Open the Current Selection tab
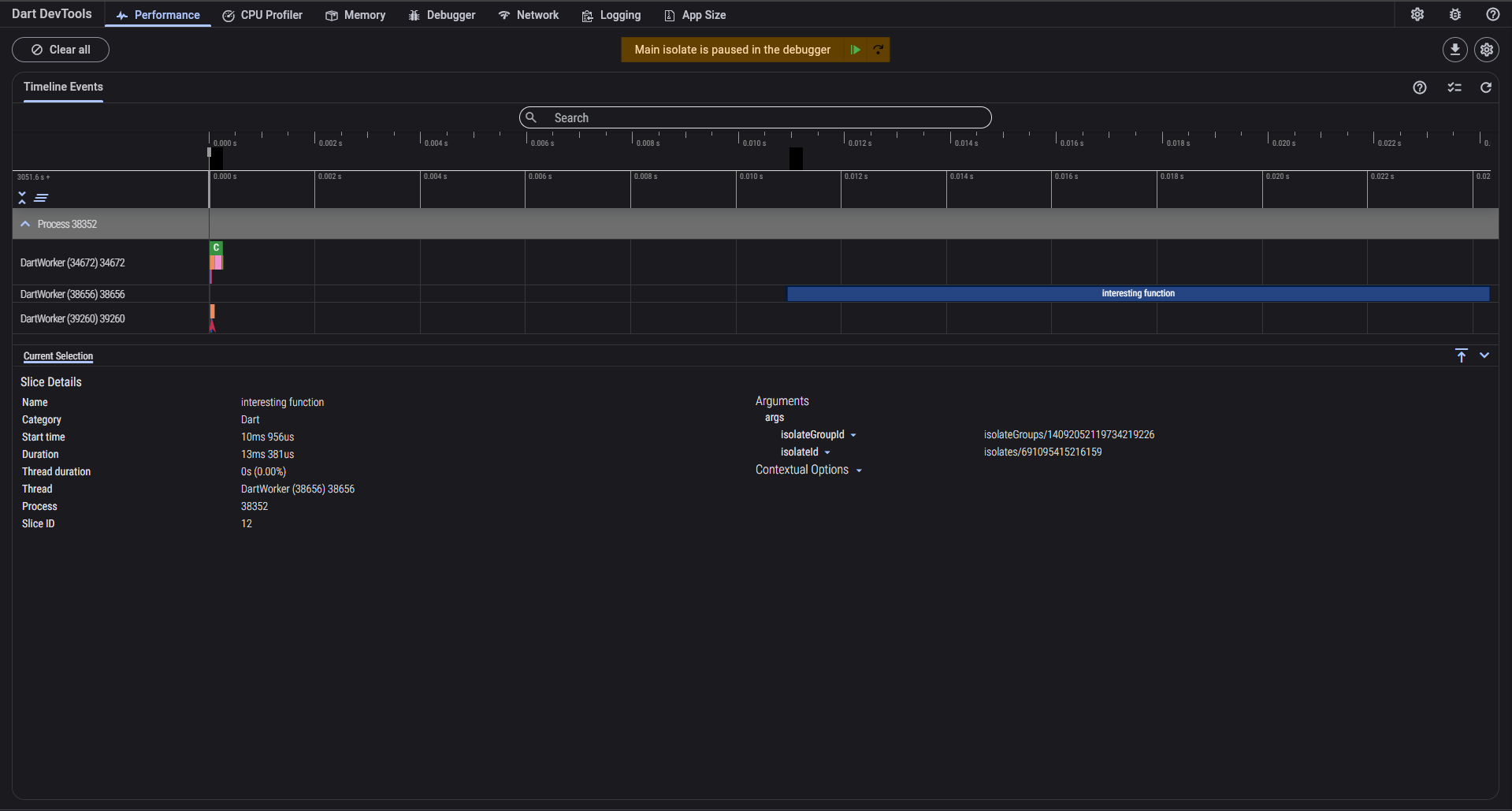Screen dimensions: 1512x811 tap(58, 356)
